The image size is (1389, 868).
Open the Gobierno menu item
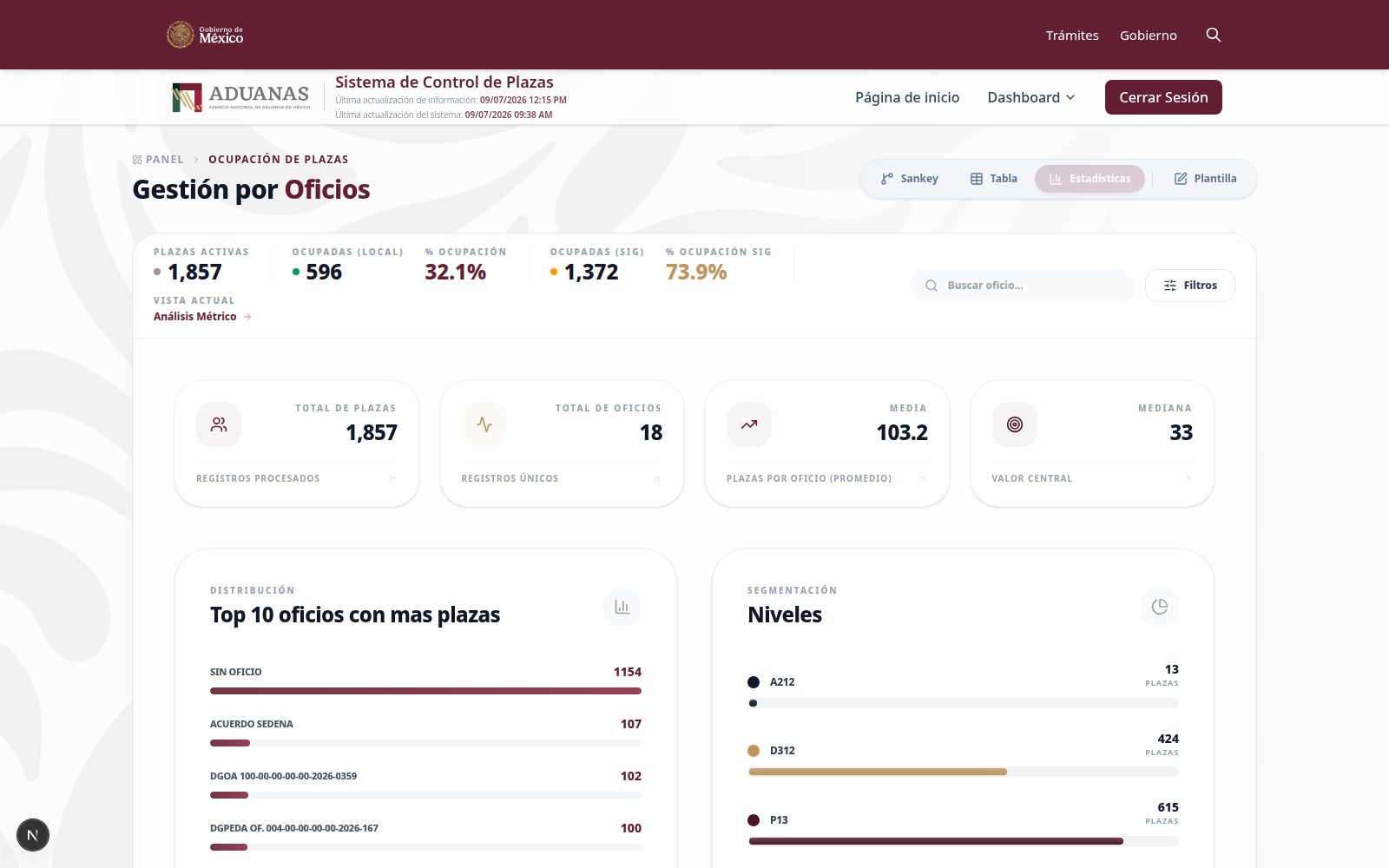[1149, 36]
